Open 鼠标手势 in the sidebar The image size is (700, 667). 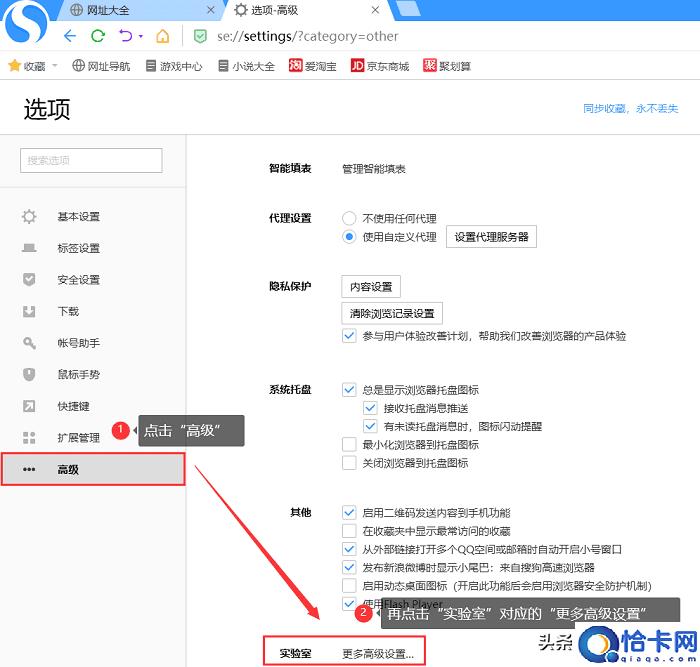(x=79, y=374)
